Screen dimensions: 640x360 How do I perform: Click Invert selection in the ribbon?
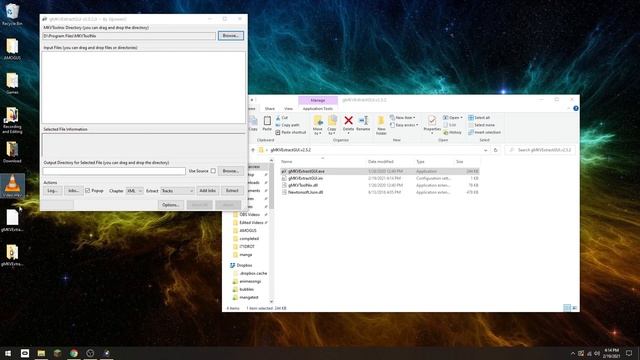click(484, 132)
